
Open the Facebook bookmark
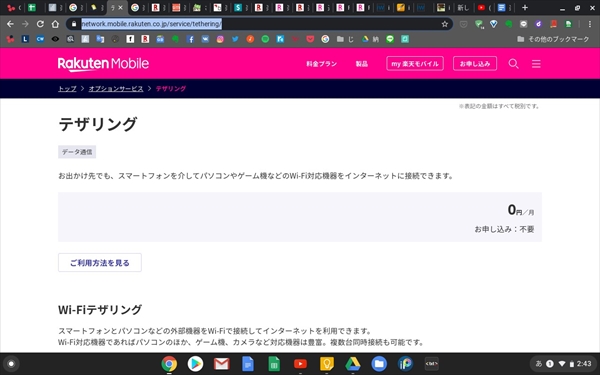(x=190, y=39)
